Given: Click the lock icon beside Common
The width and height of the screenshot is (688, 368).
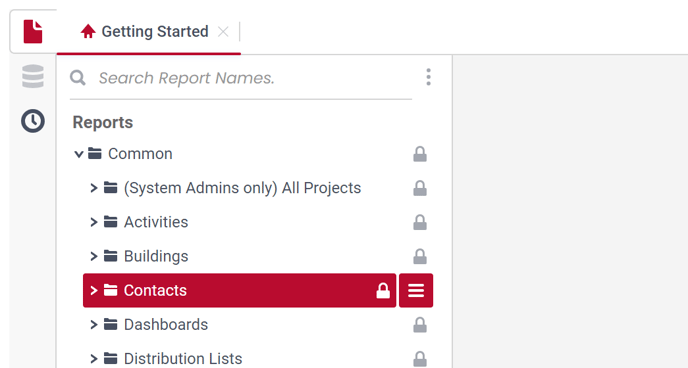Looking at the screenshot, I should pyautogui.click(x=420, y=154).
